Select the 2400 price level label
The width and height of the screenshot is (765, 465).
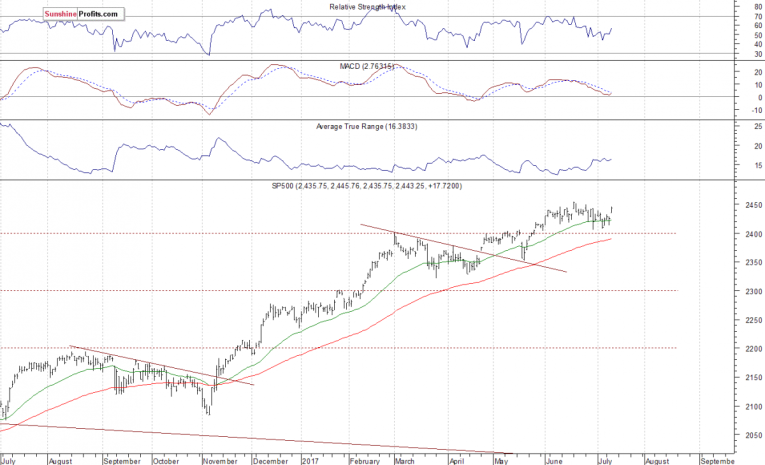pos(740,234)
